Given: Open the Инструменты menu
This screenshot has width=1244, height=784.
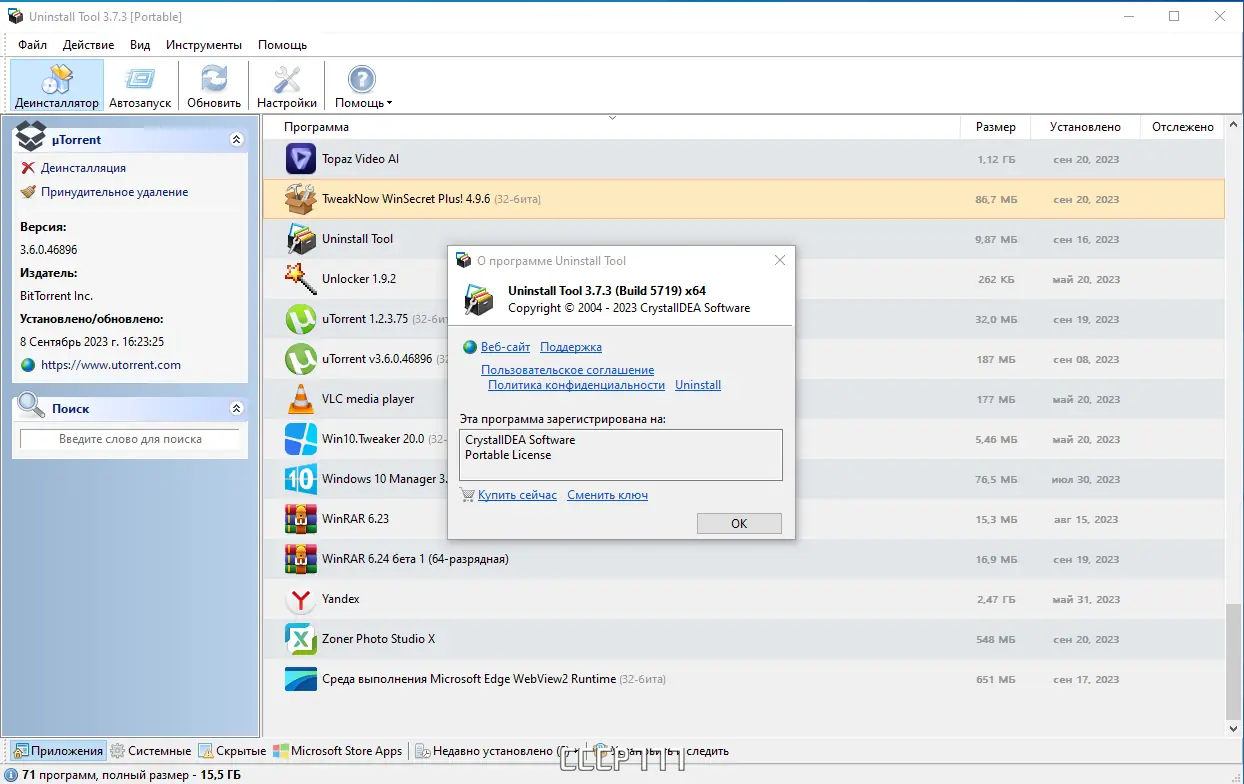Looking at the screenshot, I should click(204, 44).
